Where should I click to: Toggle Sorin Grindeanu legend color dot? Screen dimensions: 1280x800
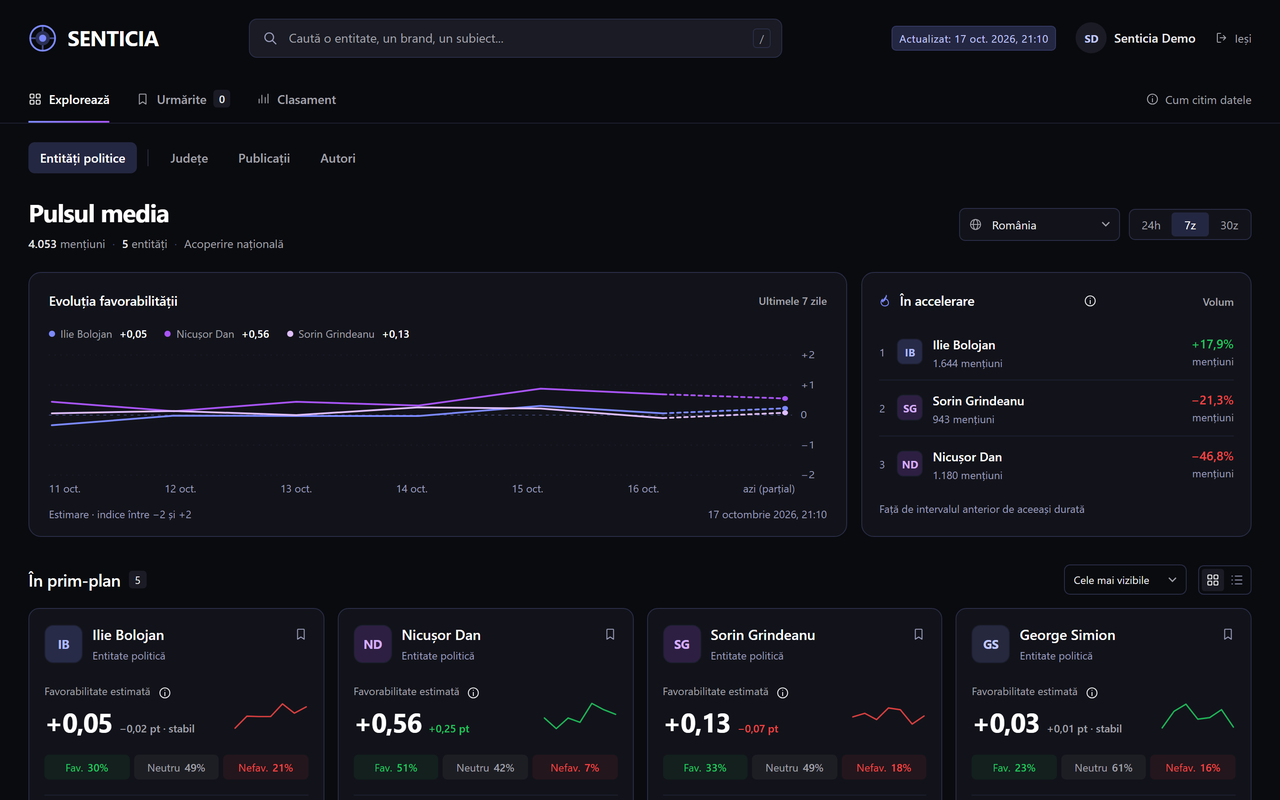(x=290, y=334)
